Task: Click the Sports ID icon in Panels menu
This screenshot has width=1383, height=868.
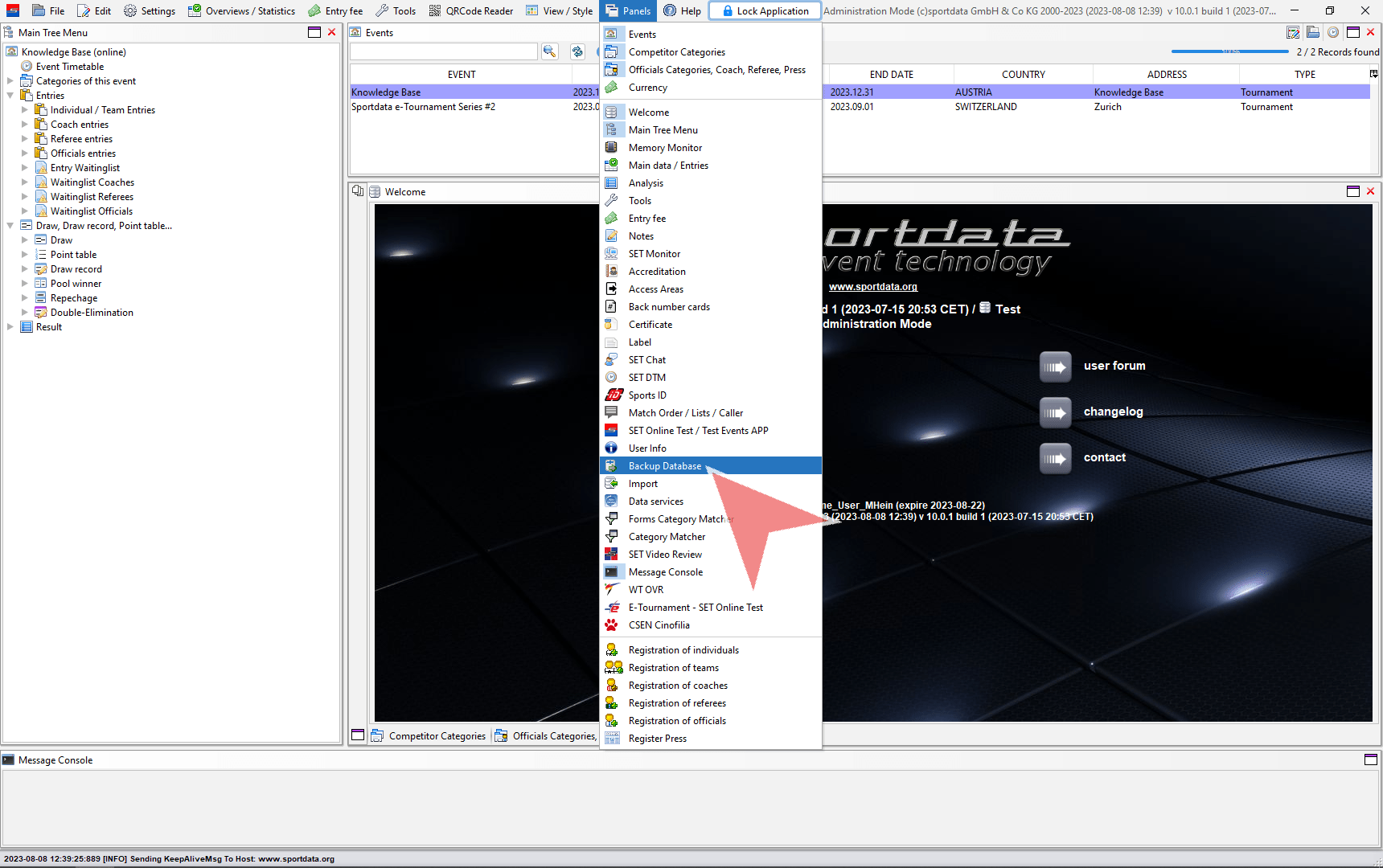Action: (x=613, y=395)
